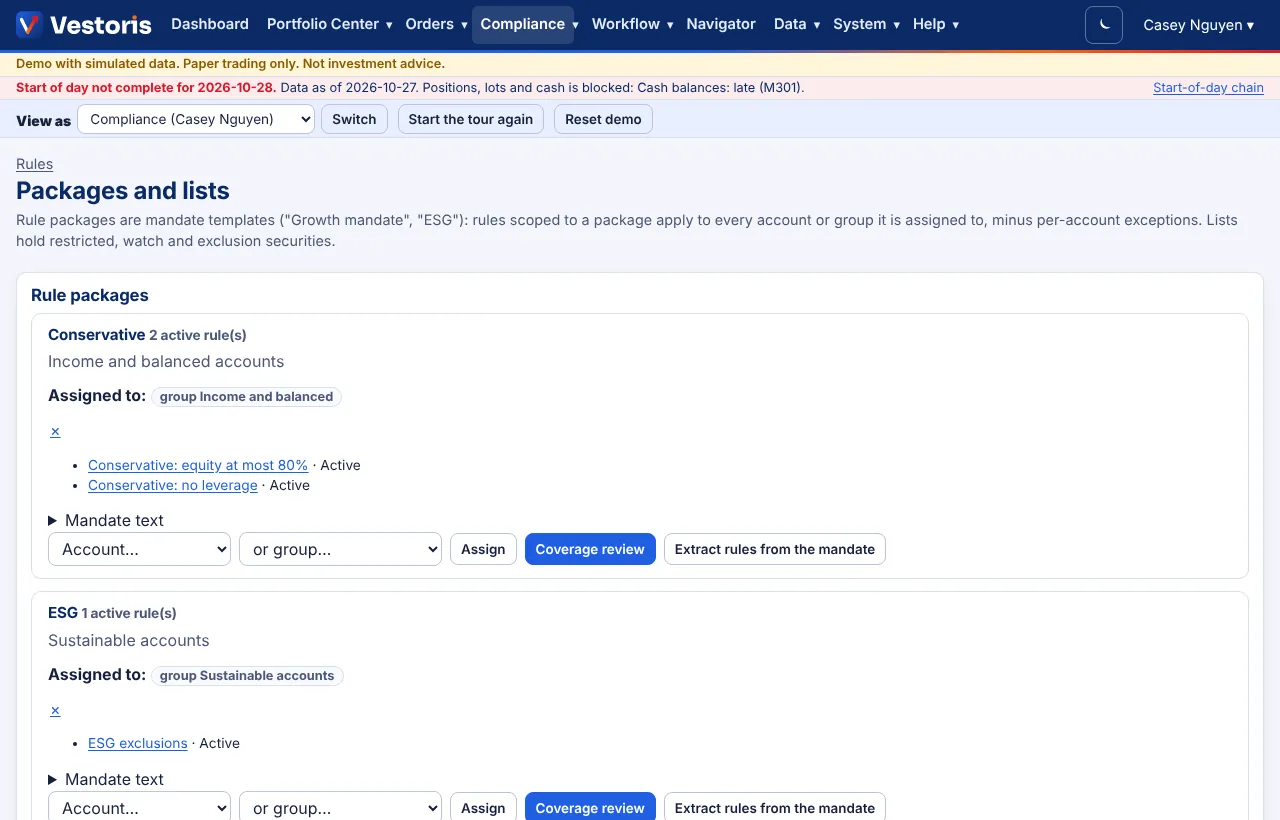The width and height of the screenshot is (1280, 820).
Task: Expand Mandate text under Conservative package
Action: pos(106,520)
